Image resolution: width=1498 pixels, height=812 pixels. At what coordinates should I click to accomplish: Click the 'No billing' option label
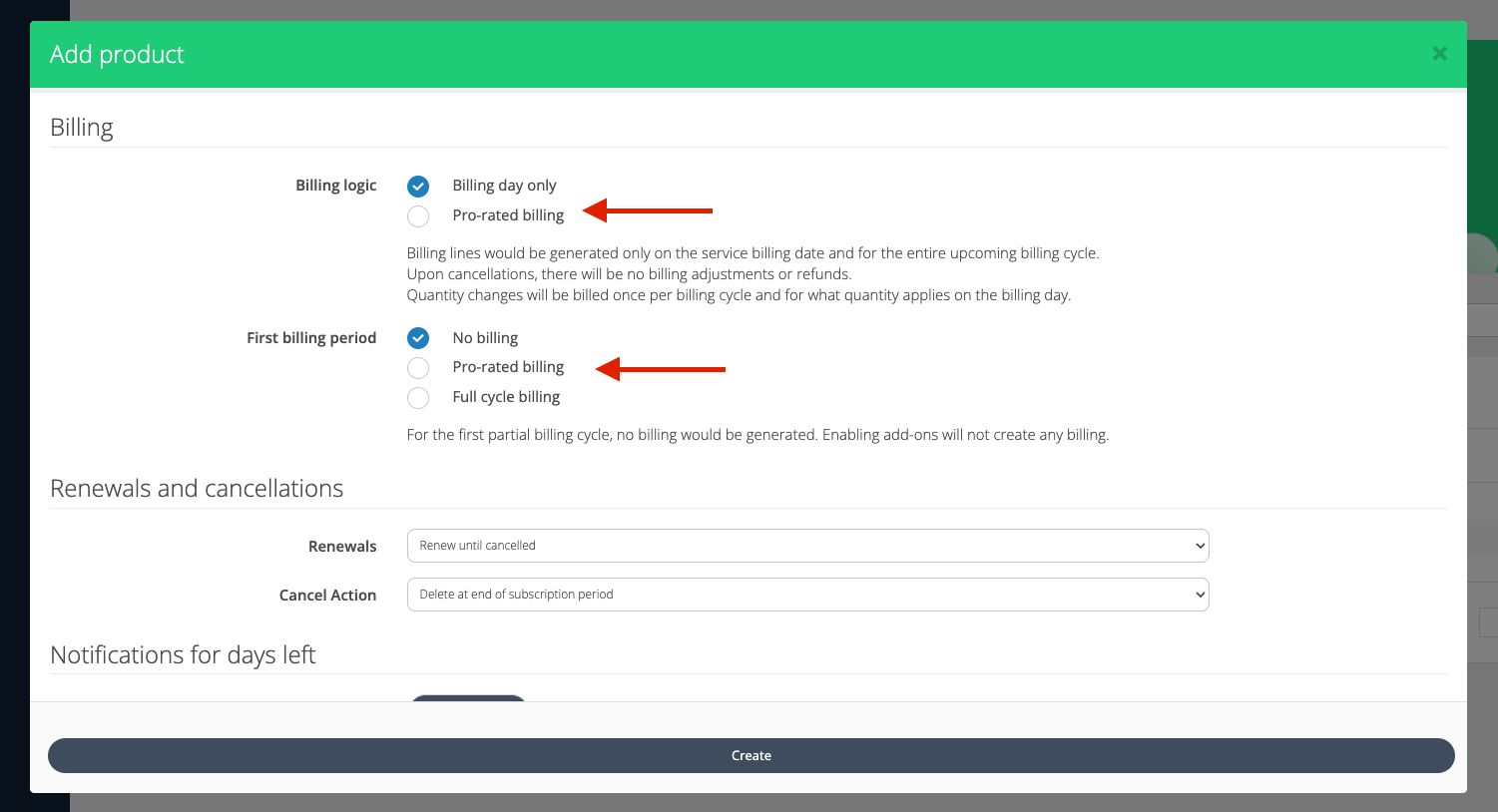(x=485, y=338)
